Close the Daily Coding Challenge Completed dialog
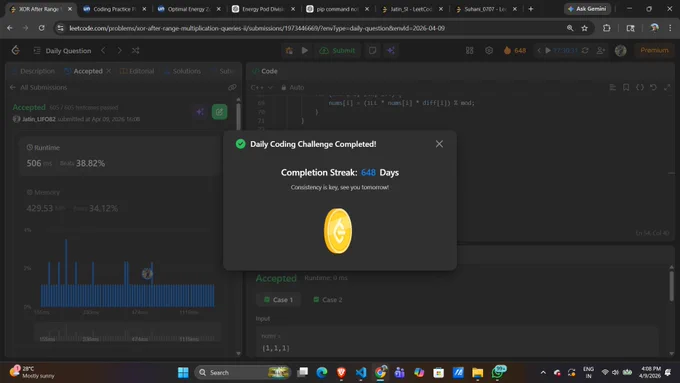Image resolution: width=680 pixels, height=383 pixels. tap(439, 144)
